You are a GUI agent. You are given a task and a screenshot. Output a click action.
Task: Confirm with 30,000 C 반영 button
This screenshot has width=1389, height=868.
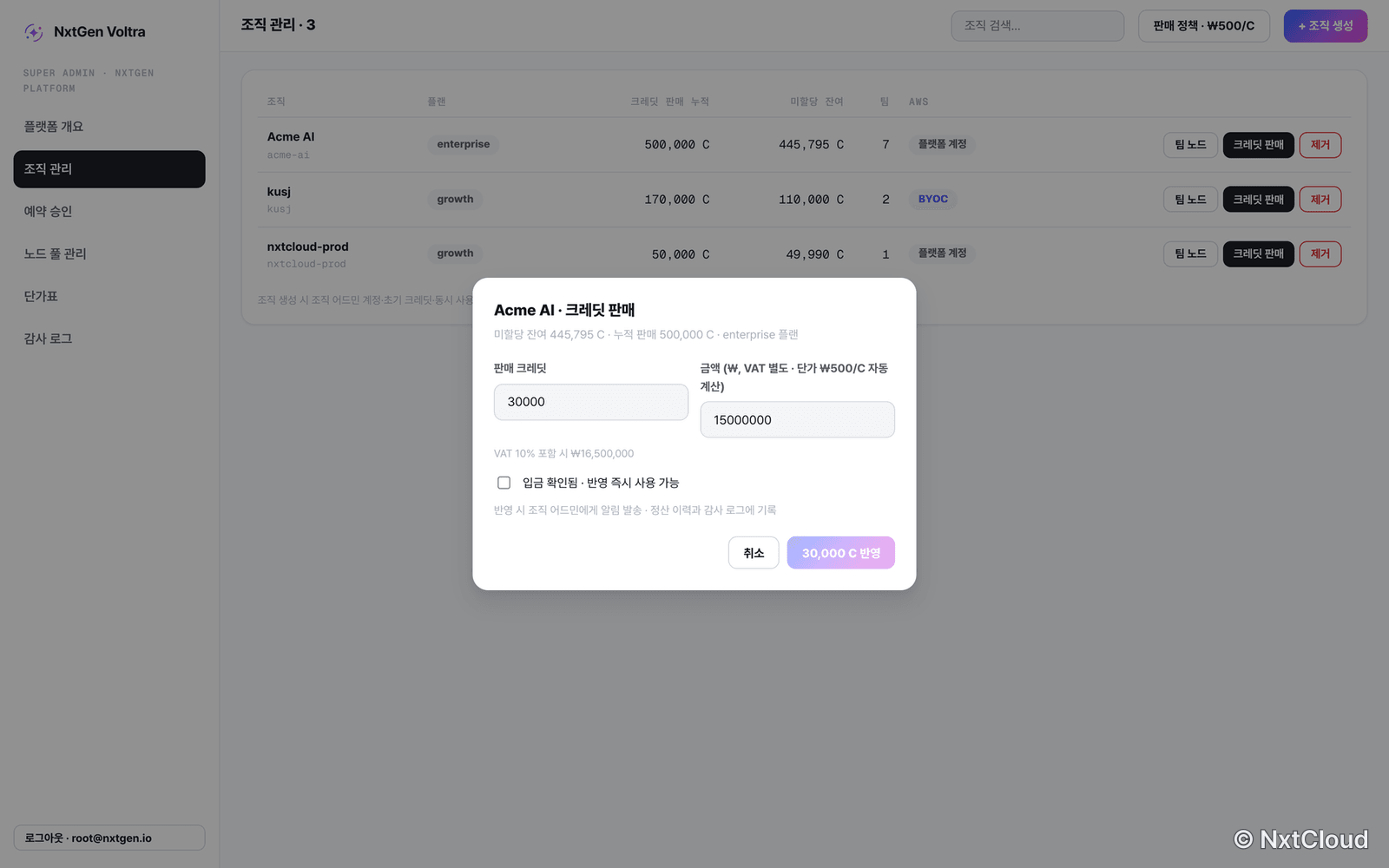tap(840, 553)
